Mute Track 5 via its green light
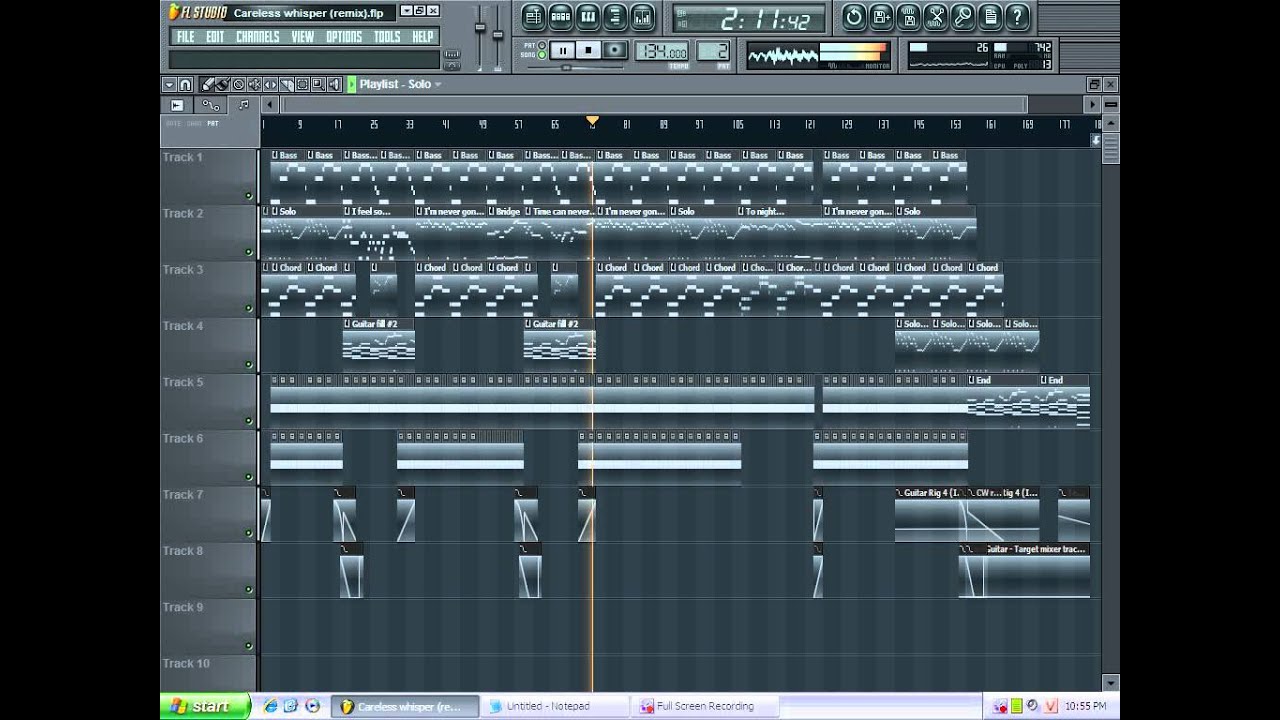The height and width of the screenshot is (720, 1280). [248, 420]
